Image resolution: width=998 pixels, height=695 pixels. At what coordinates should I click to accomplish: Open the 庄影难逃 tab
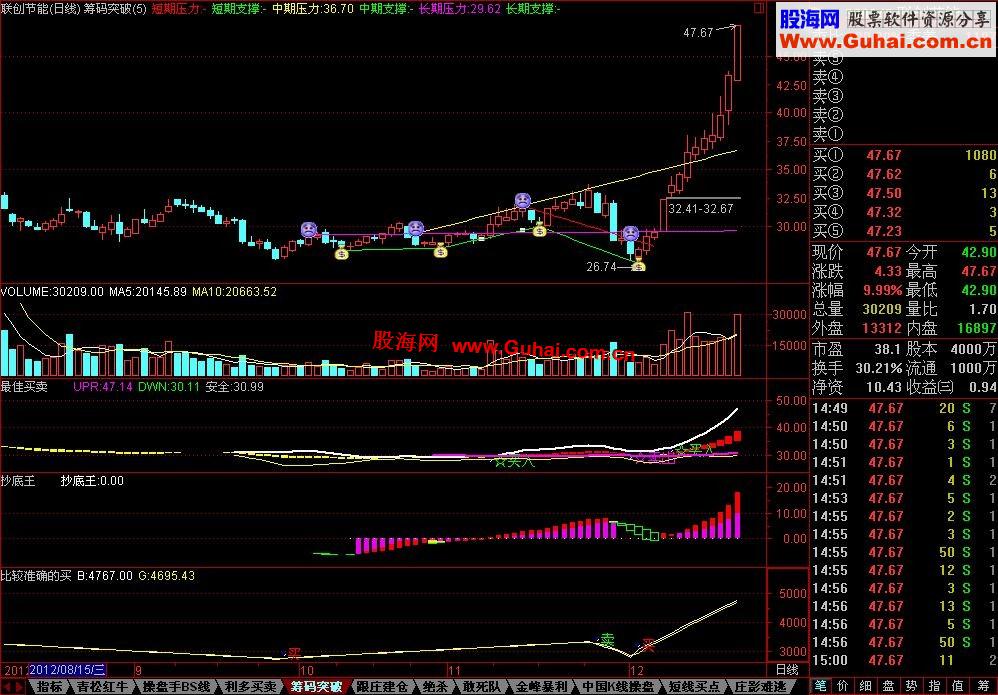coord(760,687)
